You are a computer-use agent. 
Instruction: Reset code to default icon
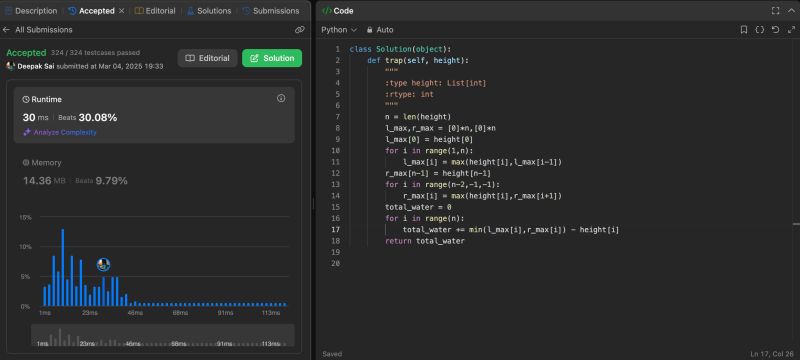pyautogui.click(x=776, y=30)
